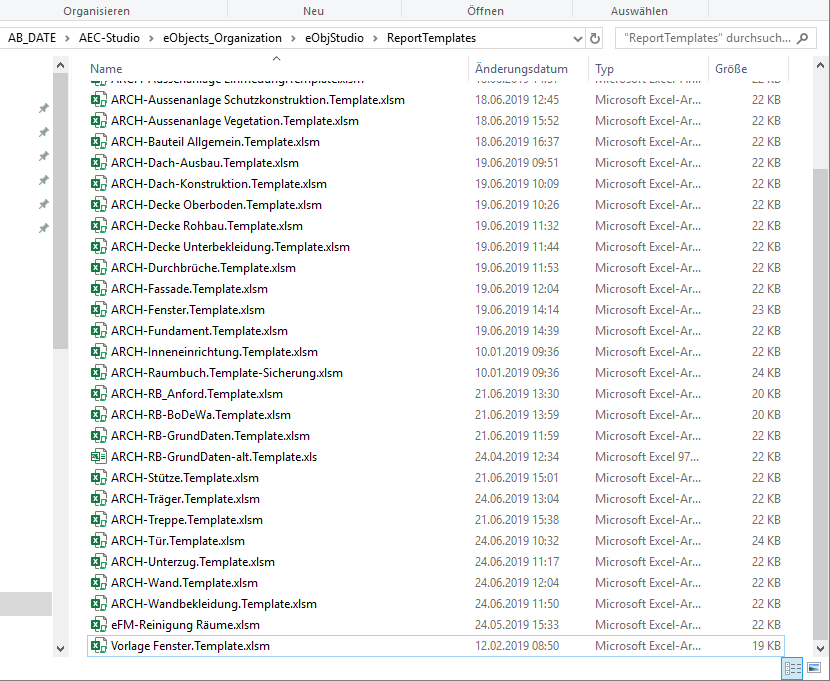
Task: Click Excel icon of ARCH-Dach-Konstruktion file
Action: pyautogui.click(x=98, y=184)
